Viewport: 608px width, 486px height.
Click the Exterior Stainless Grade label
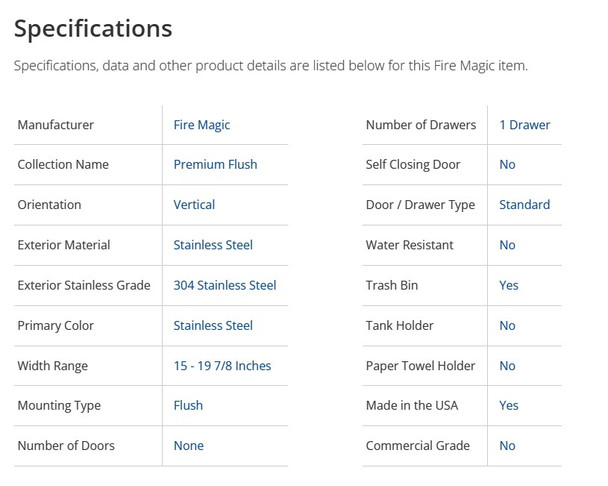click(x=84, y=285)
